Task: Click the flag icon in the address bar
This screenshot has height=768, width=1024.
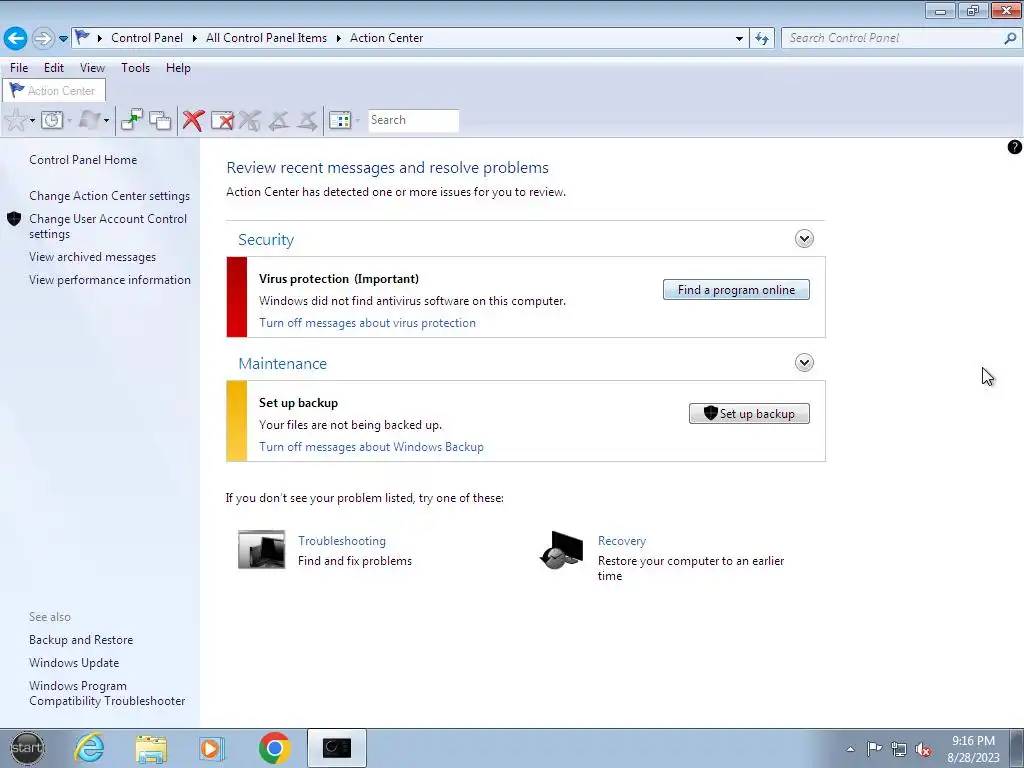Action: (82, 37)
